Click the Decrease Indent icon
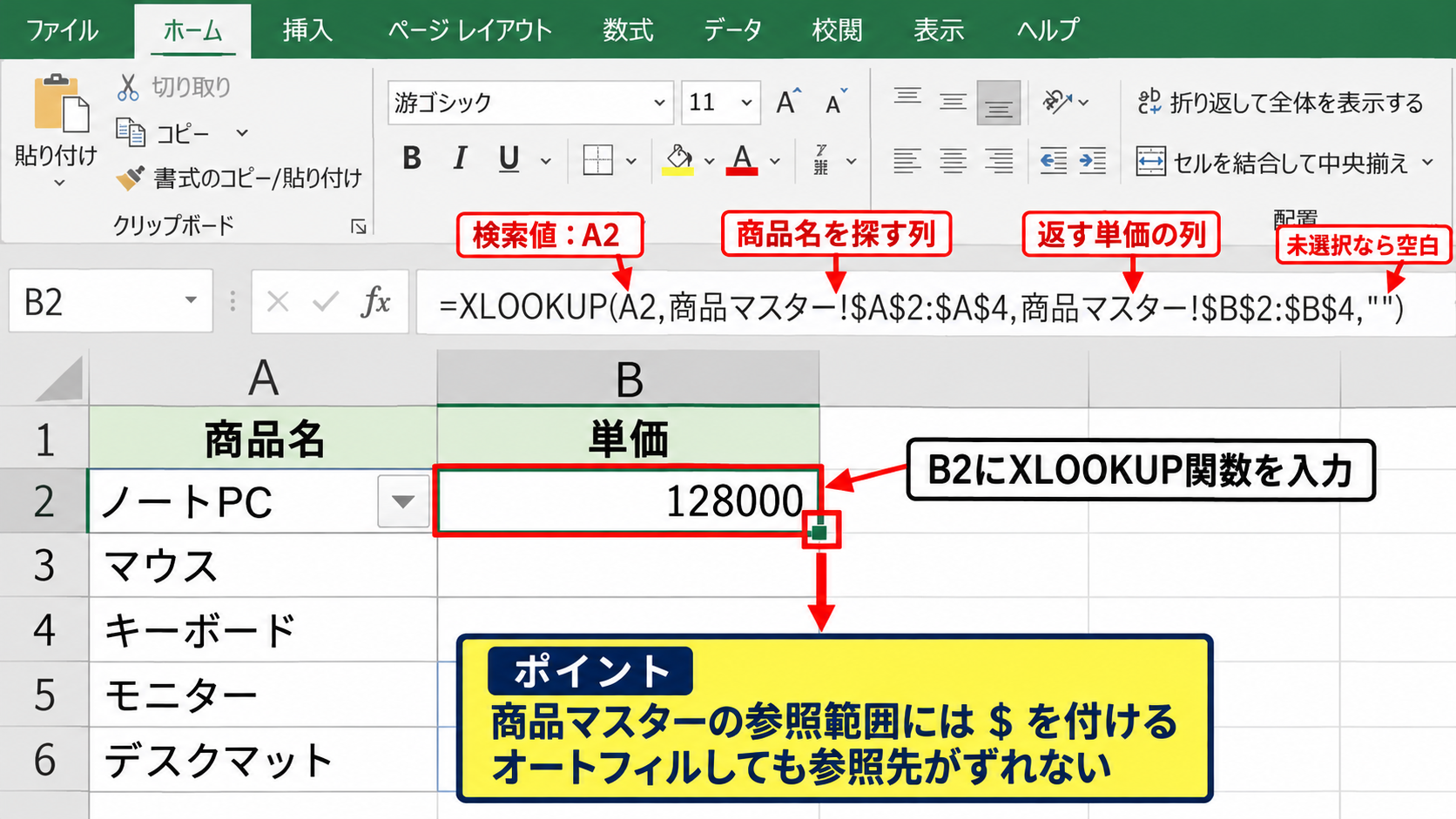 [1054, 161]
